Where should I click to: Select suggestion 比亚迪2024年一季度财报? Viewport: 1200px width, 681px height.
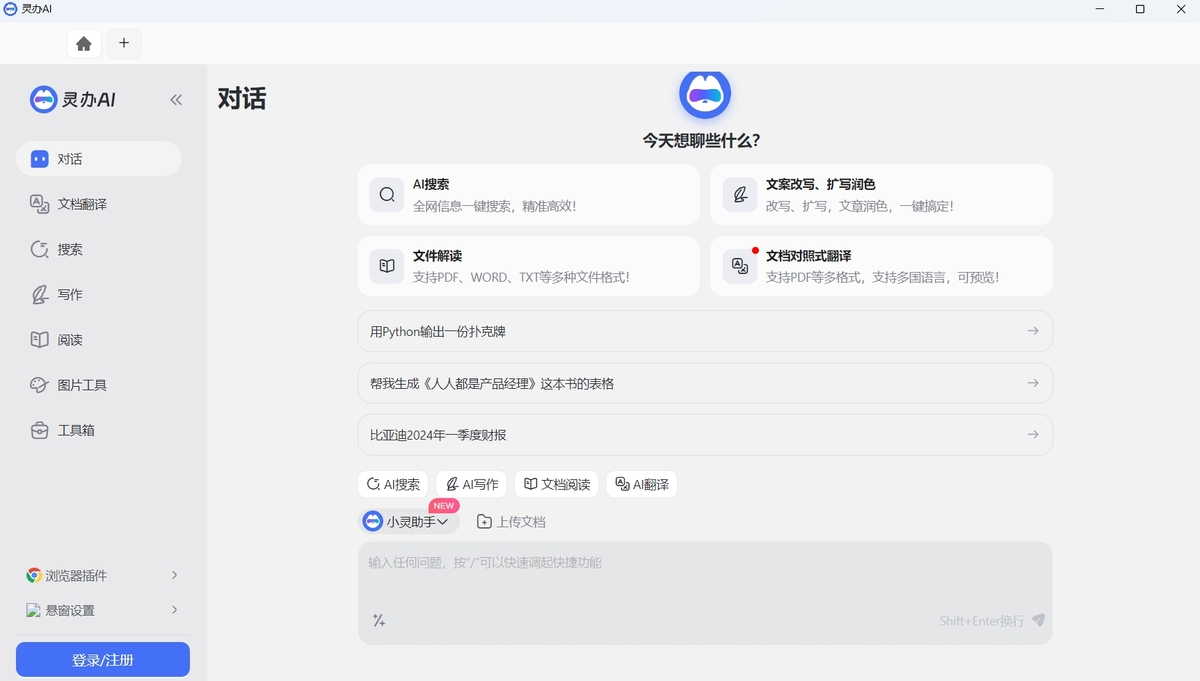[x=705, y=435]
